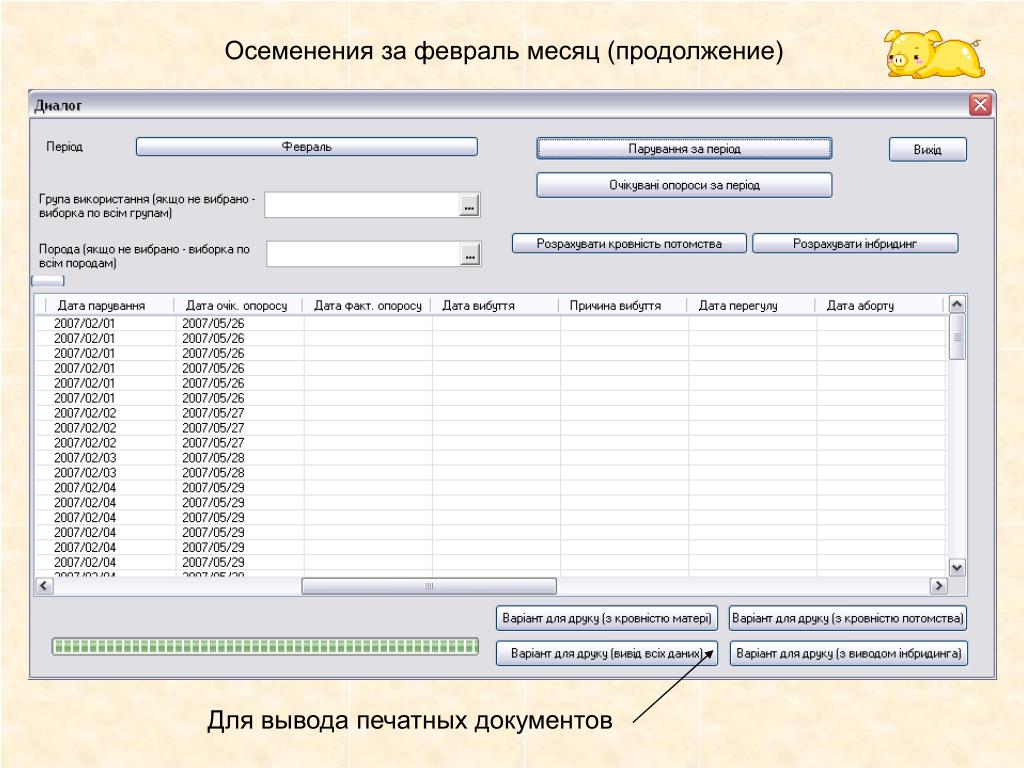Click Очікувані опороси за період button
This screenshot has width=1024, height=768.
point(684,185)
